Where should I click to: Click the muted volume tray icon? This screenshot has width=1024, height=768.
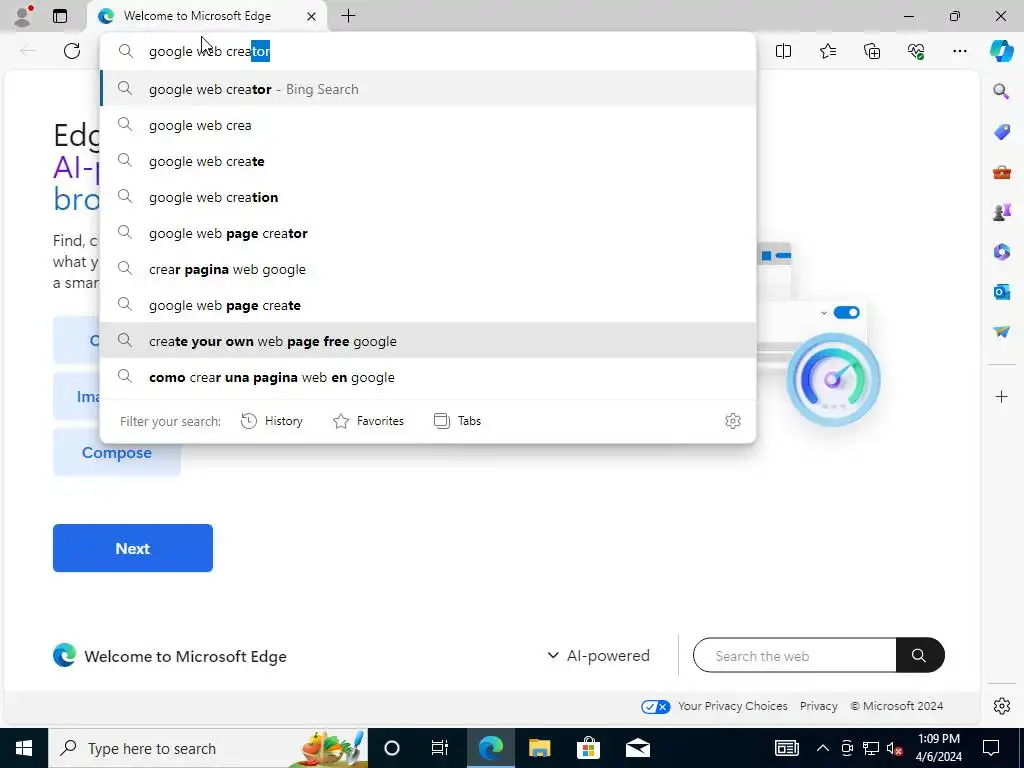895,748
